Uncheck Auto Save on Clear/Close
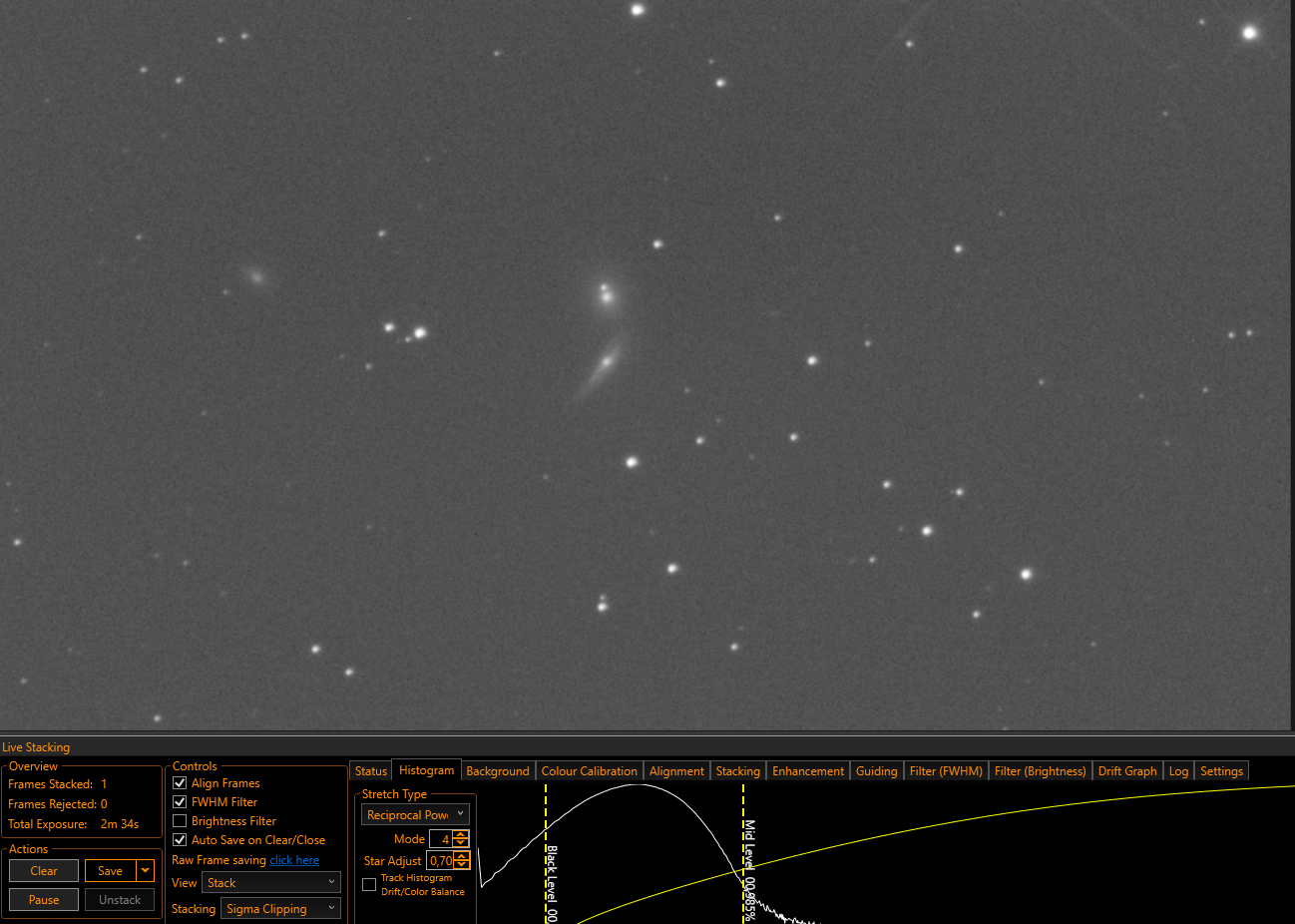Image resolution: width=1295 pixels, height=924 pixels. point(180,840)
